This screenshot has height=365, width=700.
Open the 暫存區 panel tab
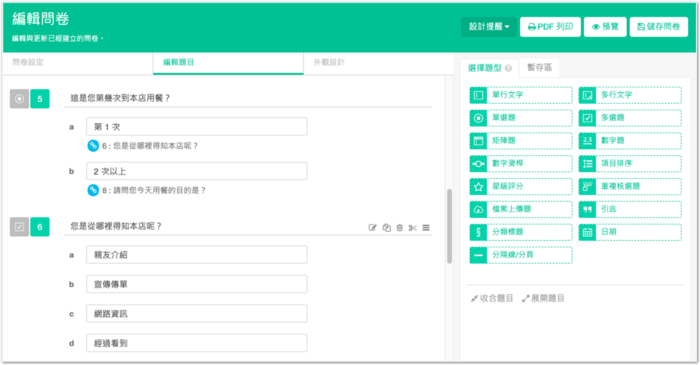tap(539, 67)
